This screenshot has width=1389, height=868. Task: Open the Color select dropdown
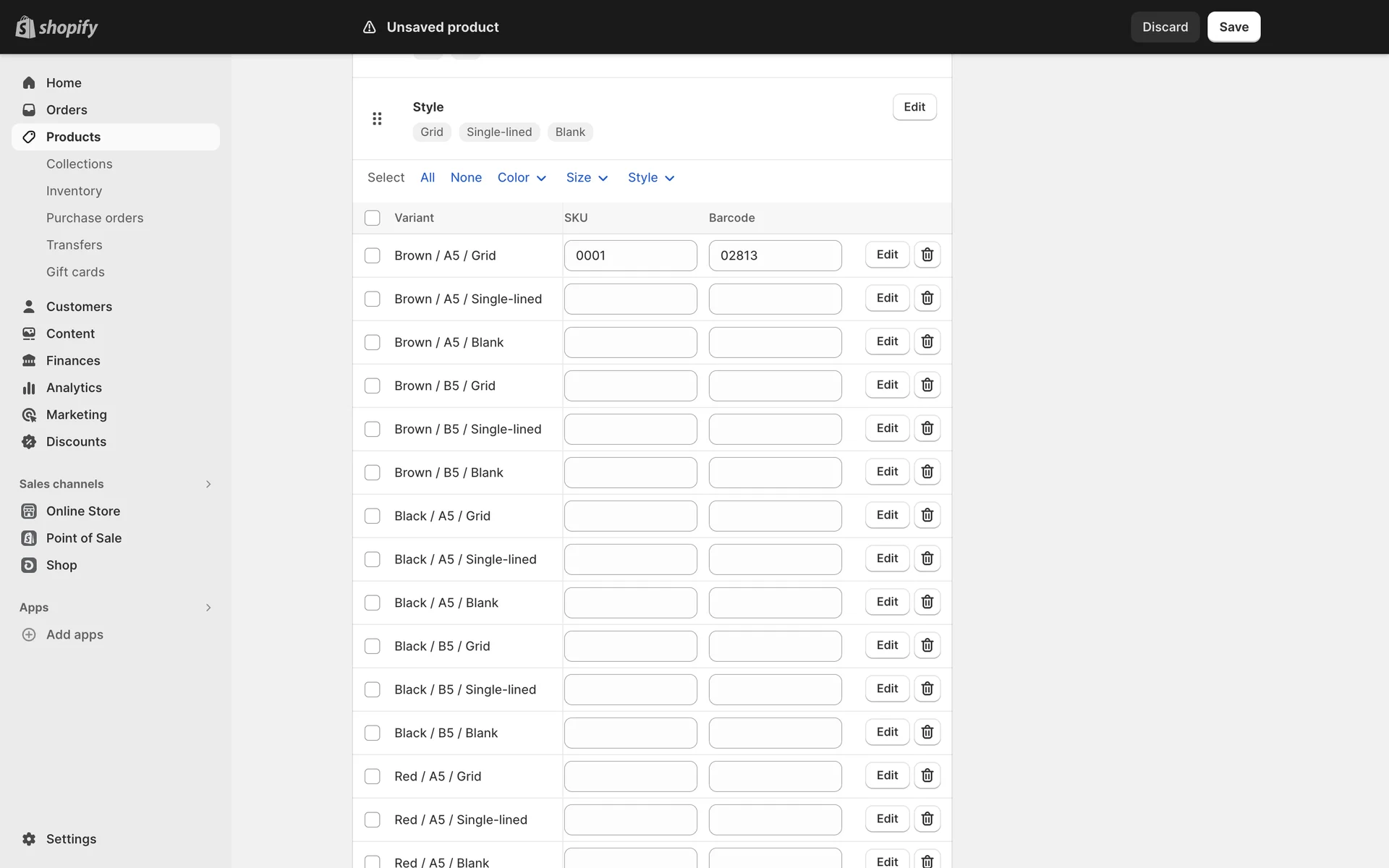522,178
